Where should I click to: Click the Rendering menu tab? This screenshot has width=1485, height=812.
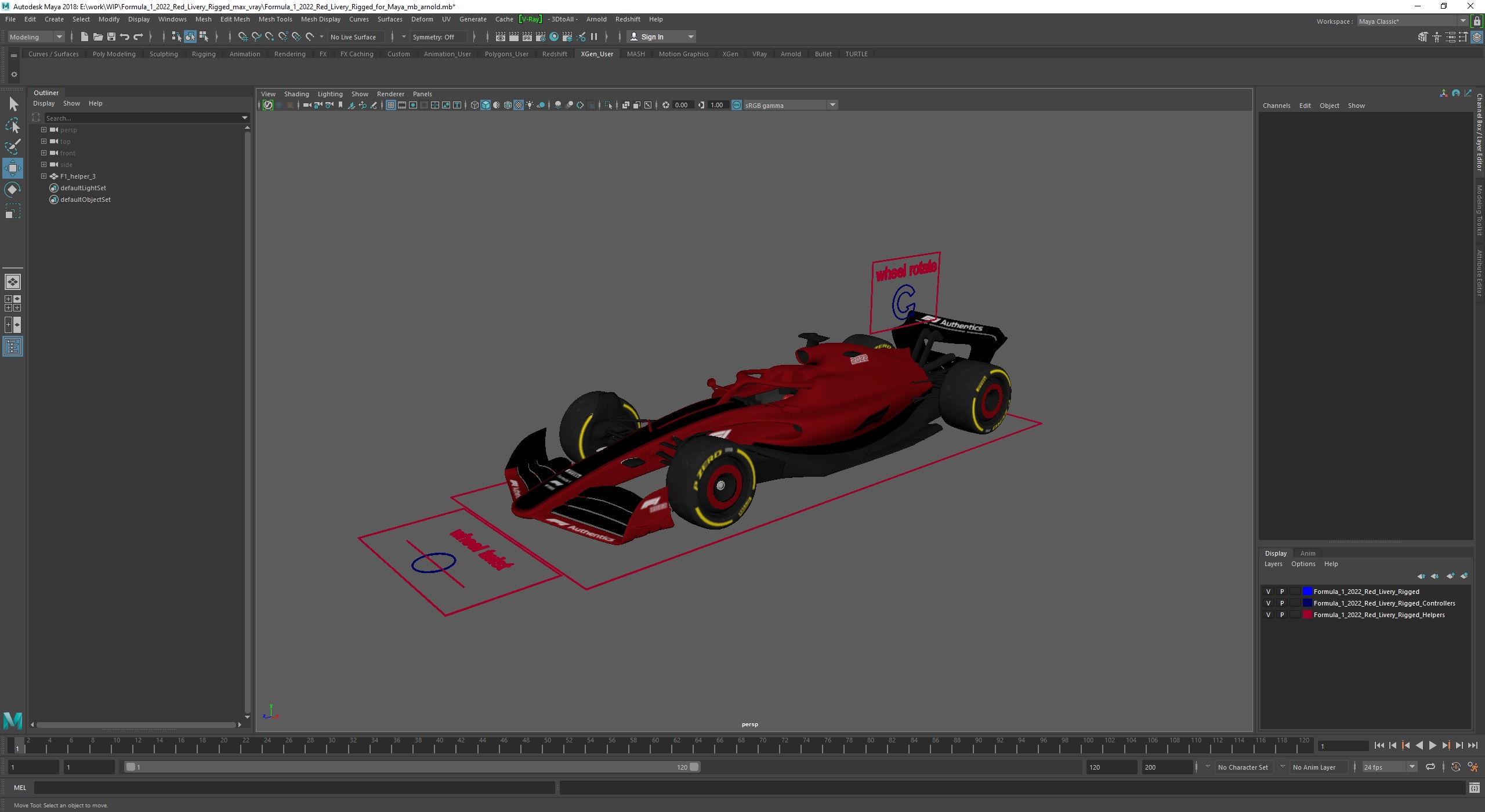pyautogui.click(x=290, y=54)
